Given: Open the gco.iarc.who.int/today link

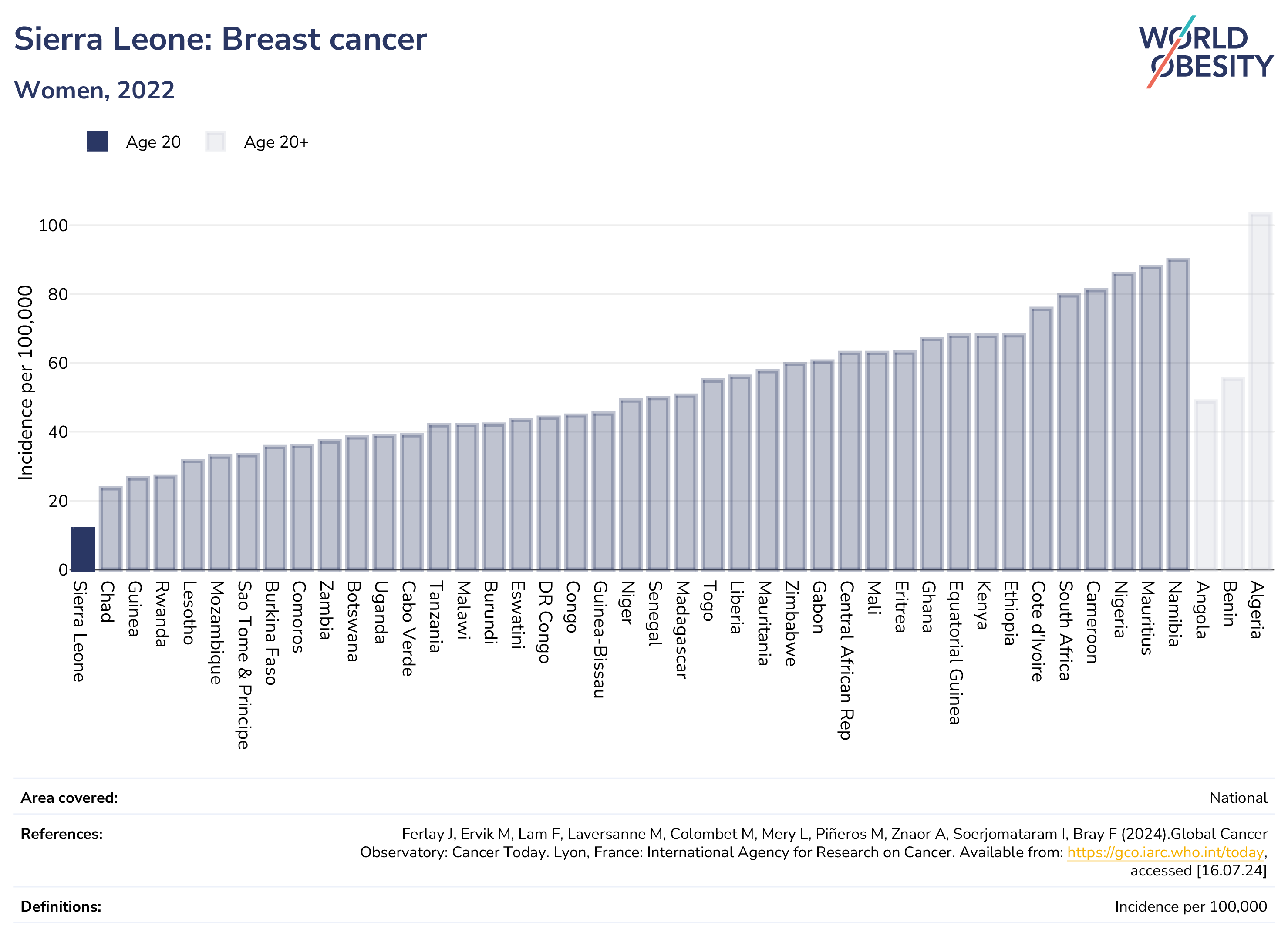Looking at the screenshot, I should pos(1165,852).
